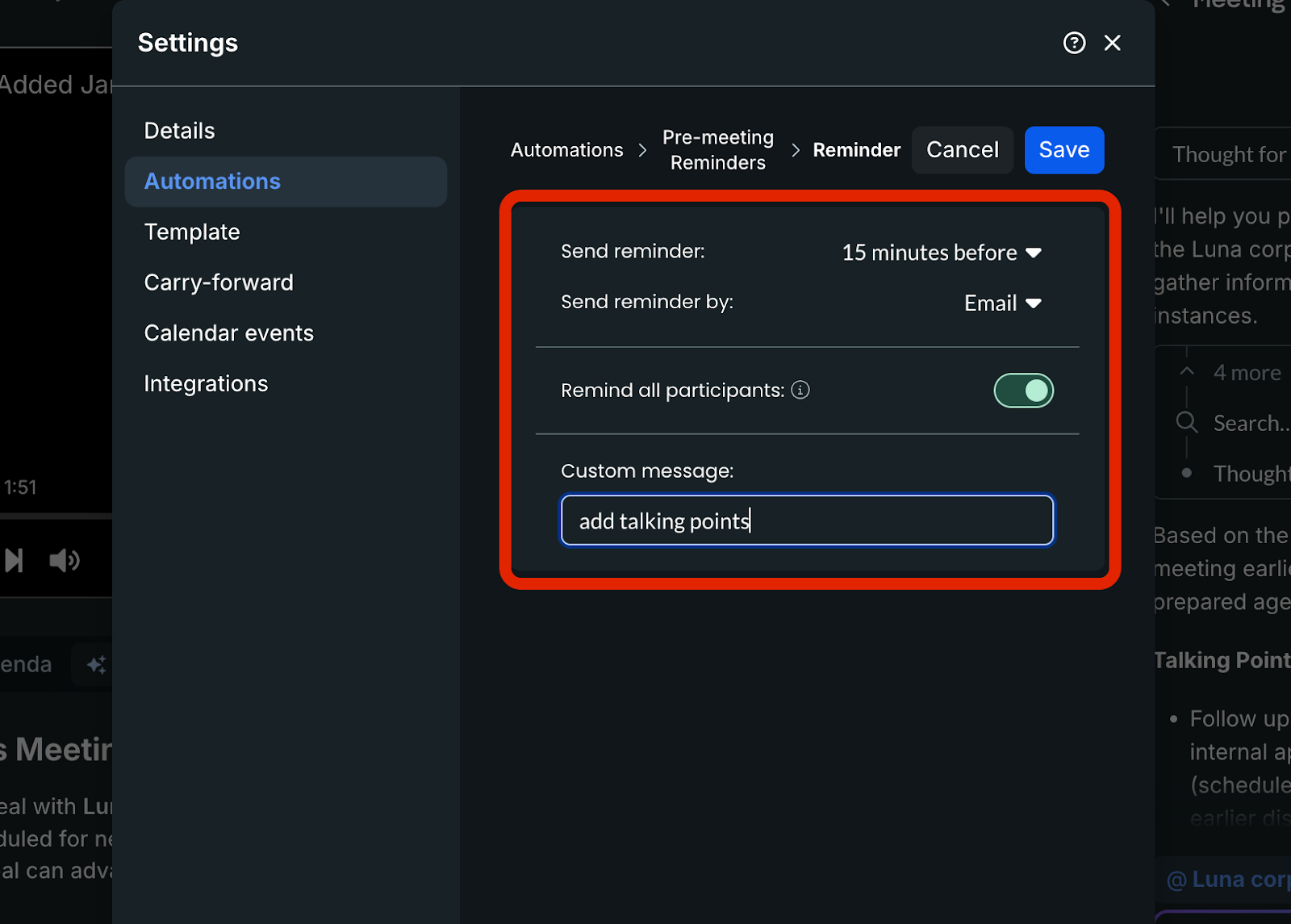This screenshot has width=1291, height=924.
Task: Click the info icon beside Remind all participants
Action: [800, 391]
